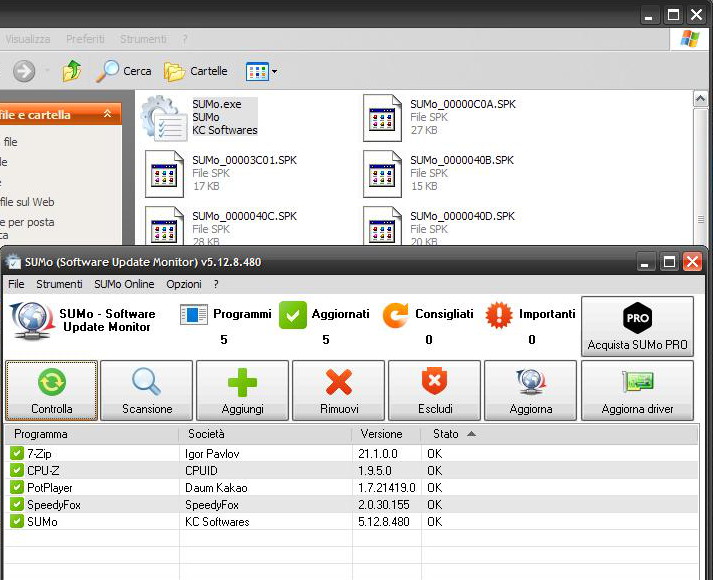Click file sul Web link in Explorer
Viewport: 713px width, 580px height.
pyautogui.click(x=27, y=202)
